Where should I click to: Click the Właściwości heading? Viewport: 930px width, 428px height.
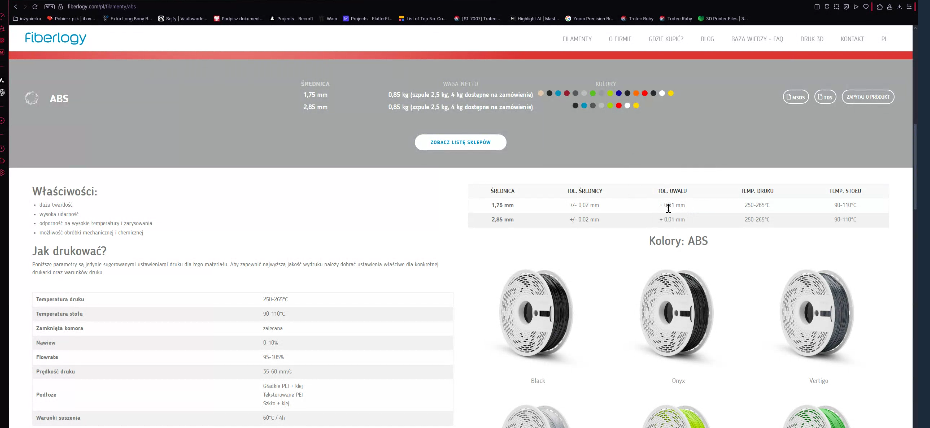coord(65,191)
